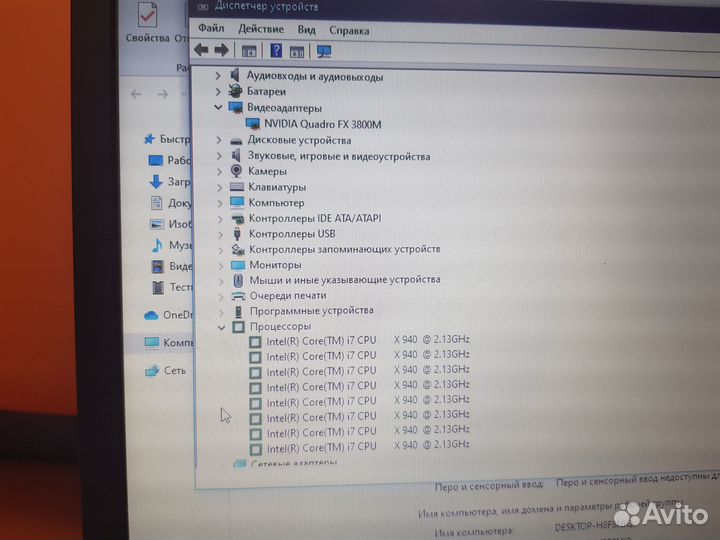
Task: Click the Очереди печати printer icon
Action: point(238,296)
